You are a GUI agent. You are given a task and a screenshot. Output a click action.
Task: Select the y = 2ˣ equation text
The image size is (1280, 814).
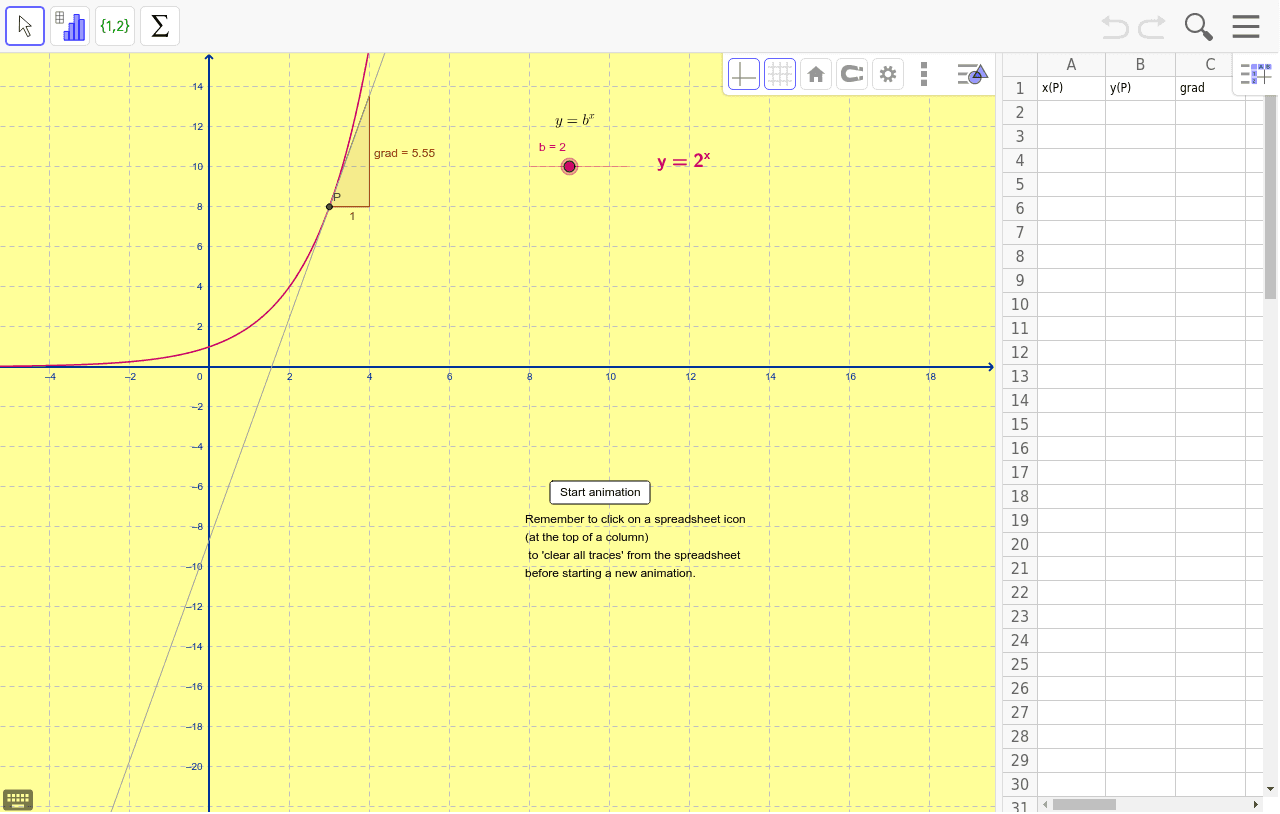coord(684,161)
